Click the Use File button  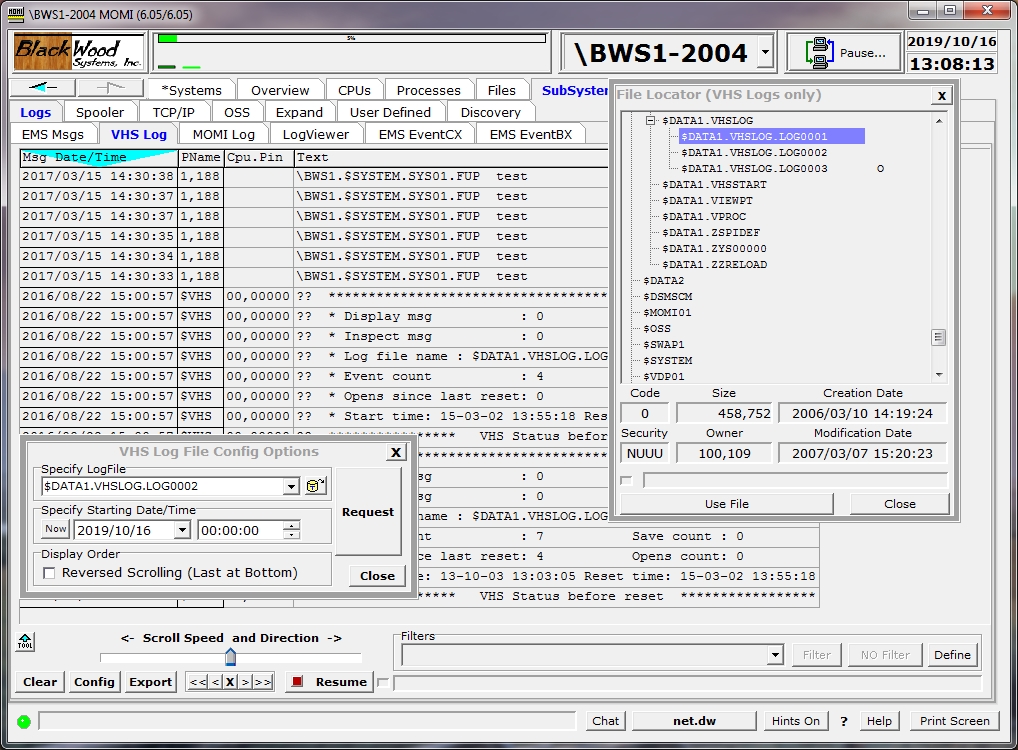pyautogui.click(x=726, y=504)
